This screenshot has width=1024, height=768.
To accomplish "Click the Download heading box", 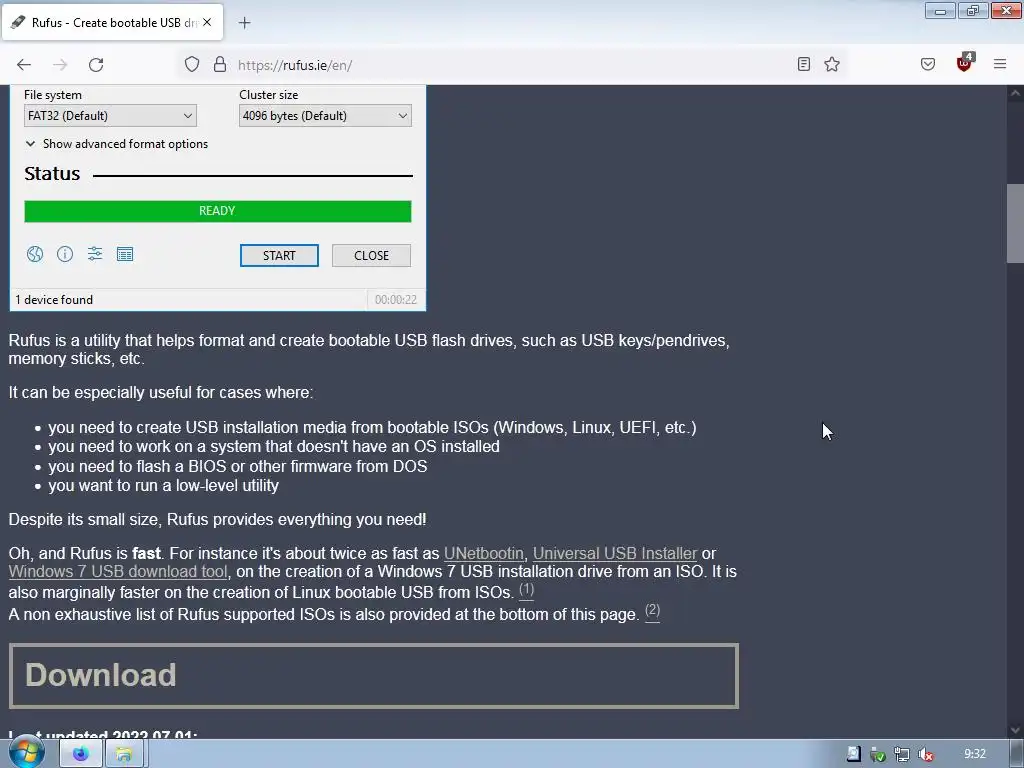I will coord(374,676).
